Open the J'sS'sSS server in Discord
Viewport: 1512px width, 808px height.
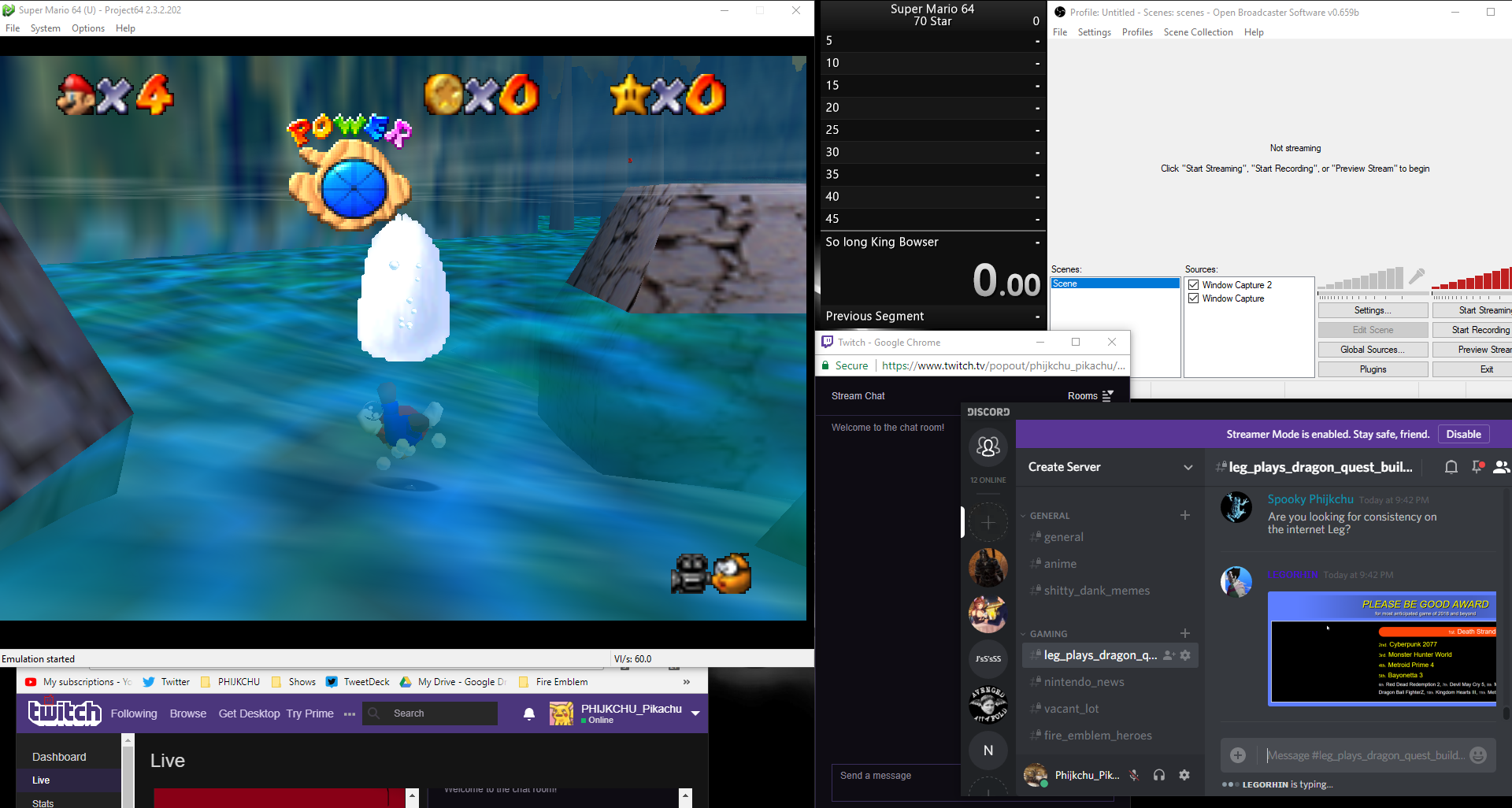coord(988,658)
